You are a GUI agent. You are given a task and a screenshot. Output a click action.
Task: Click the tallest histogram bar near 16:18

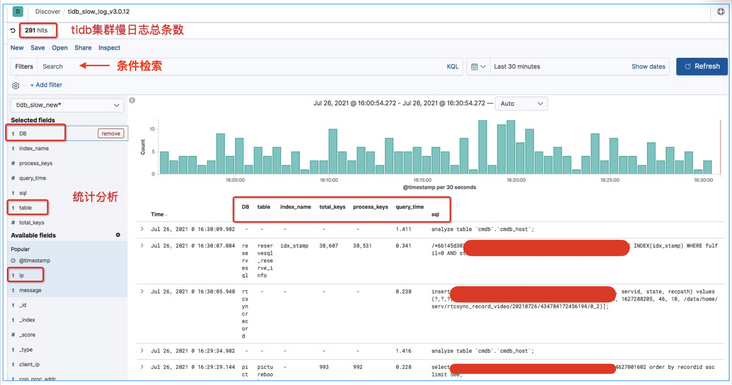483,147
